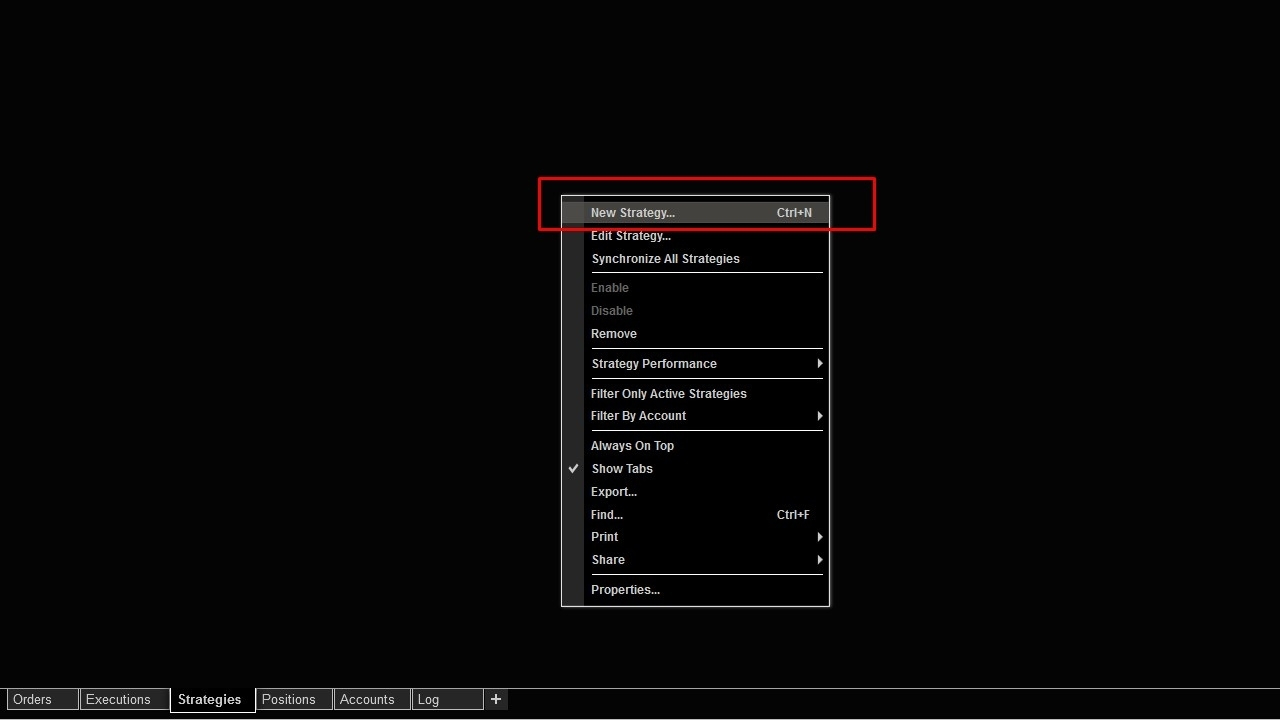
Task: Switch to the Executions tab
Action: (125, 700)
